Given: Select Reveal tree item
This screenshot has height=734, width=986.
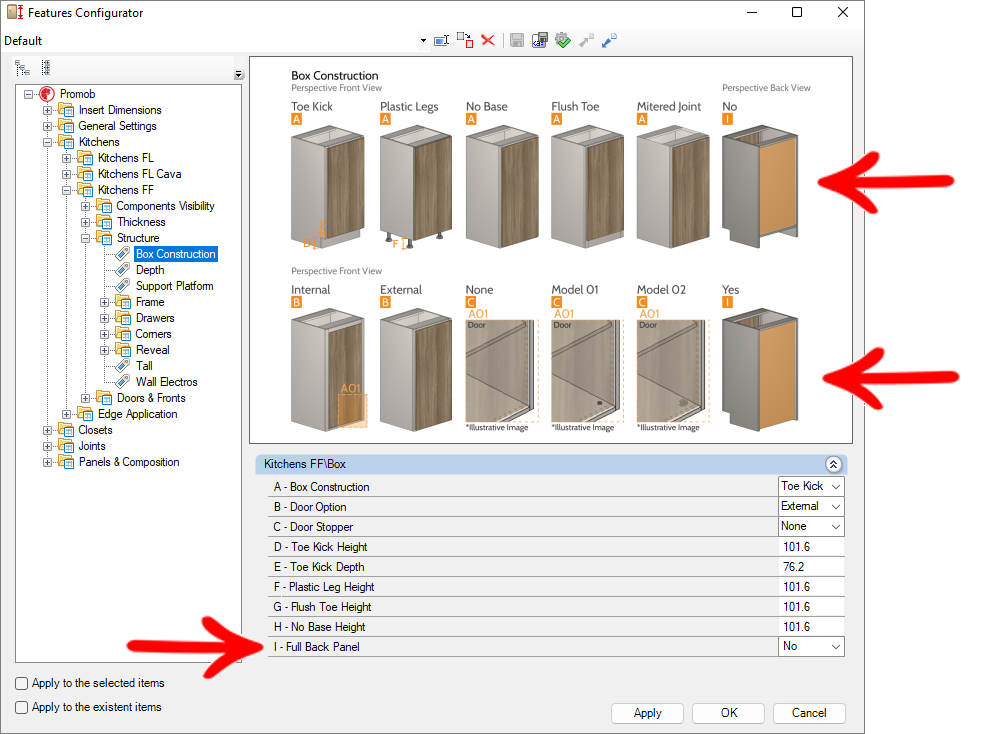Looking at the screenshot, I should (153, 350).
